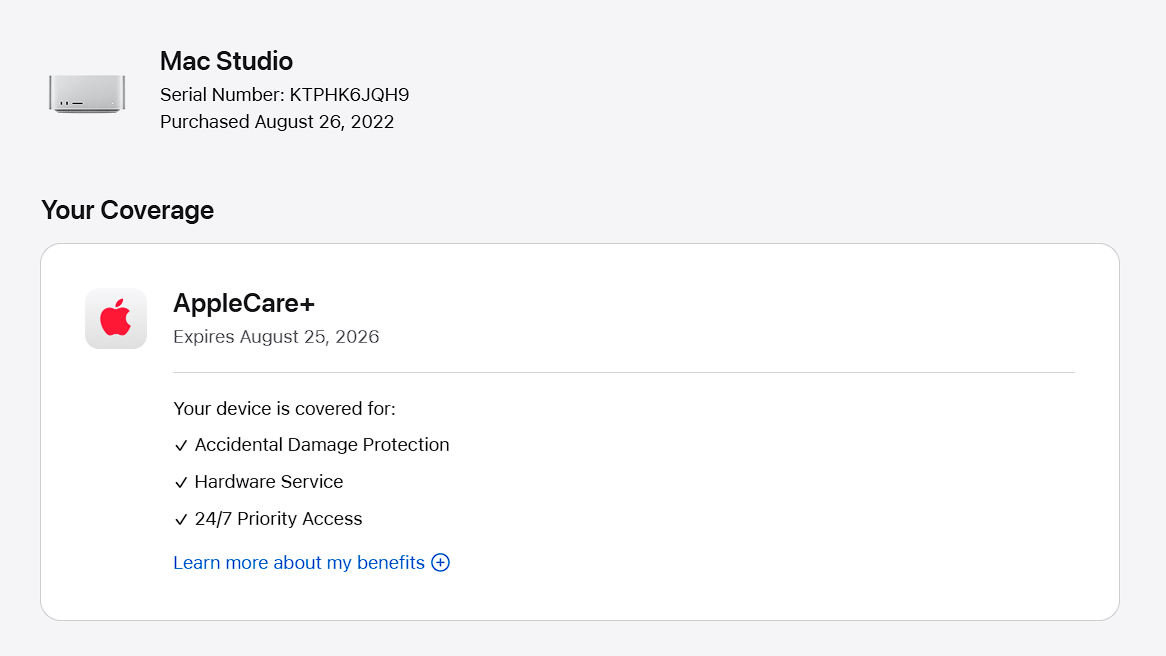Click the Serial Number label text
Viewport: 1166px width, 656px height.
[222, 95]
